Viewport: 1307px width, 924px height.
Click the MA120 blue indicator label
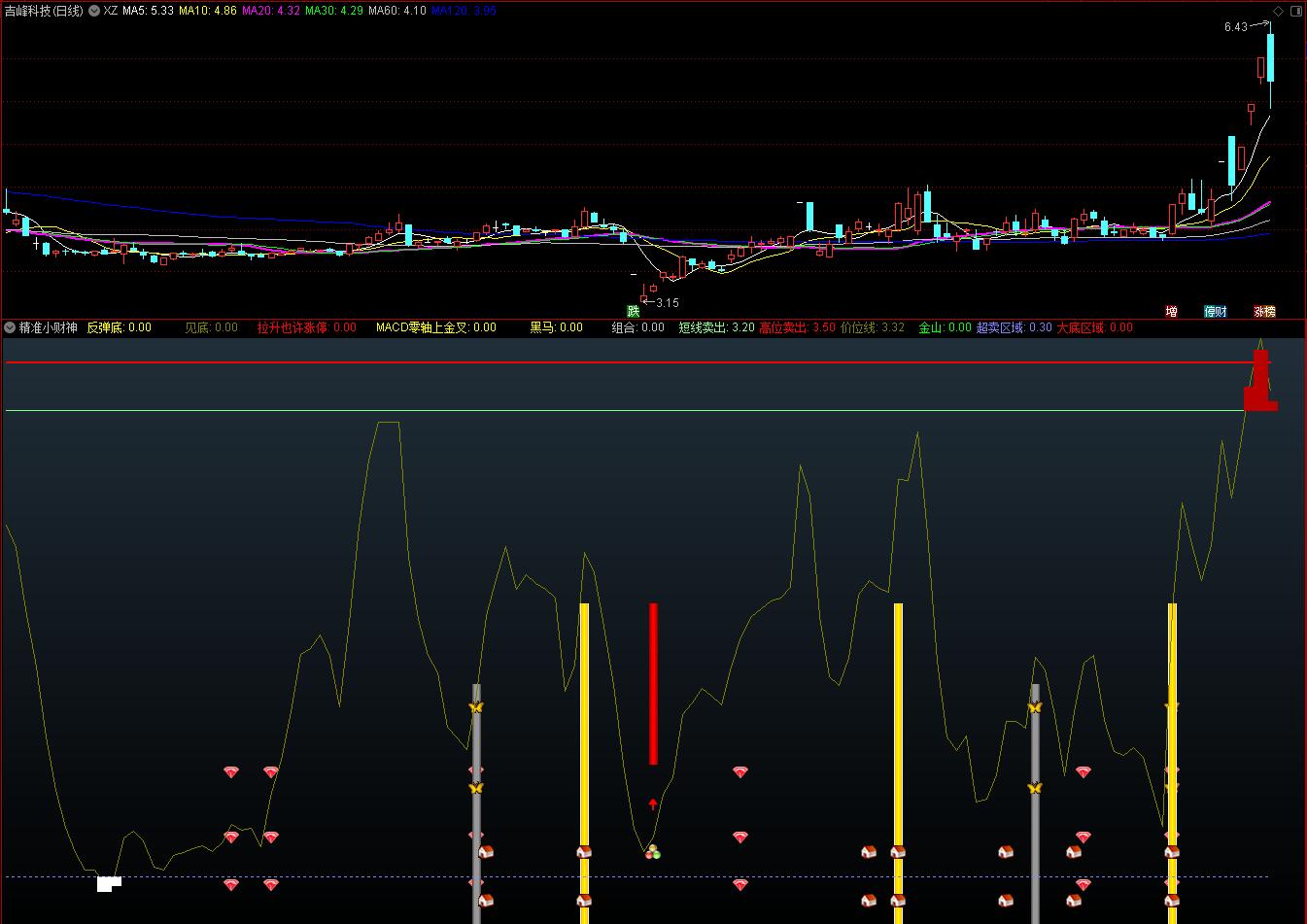[464, 11]
